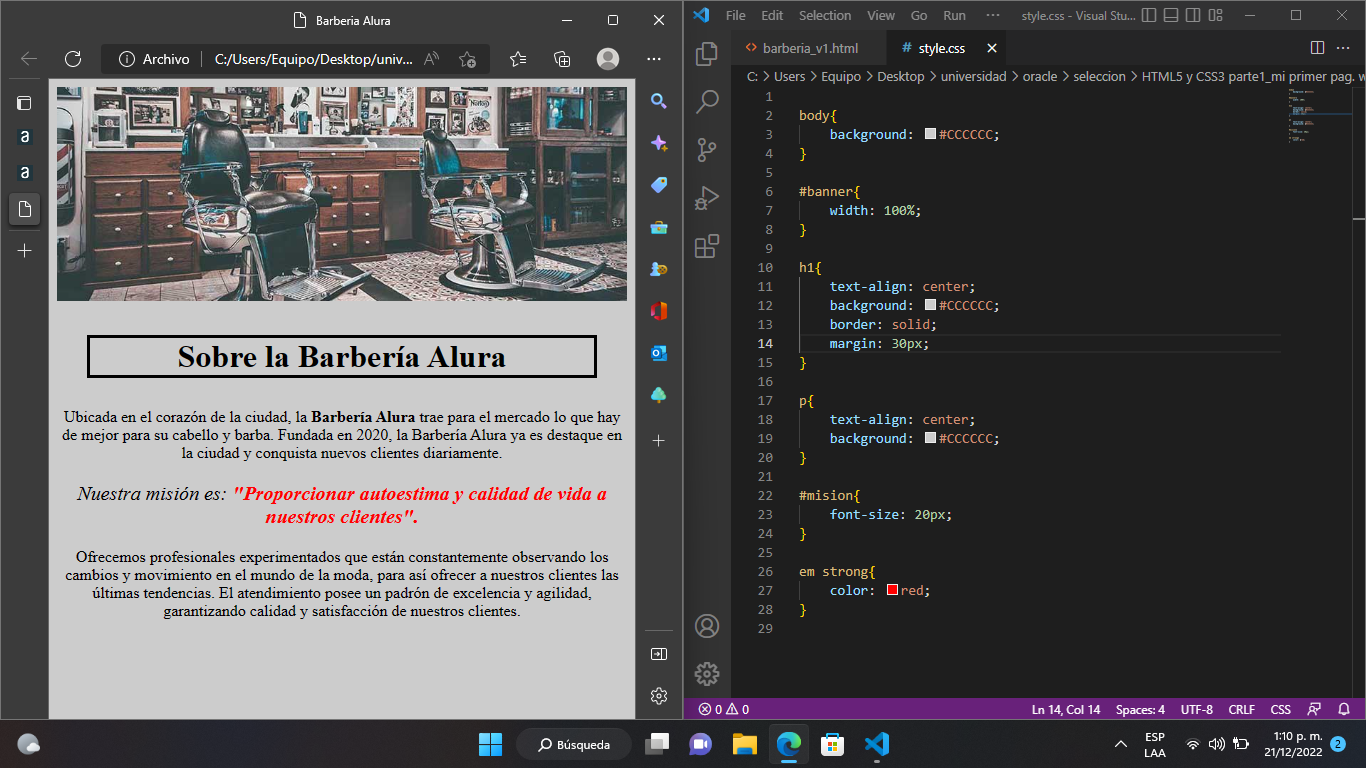This screenshot has width=1366, height=768.
Task: Refresh the Barberia Alura page in Edge
Action: [72, 59]
